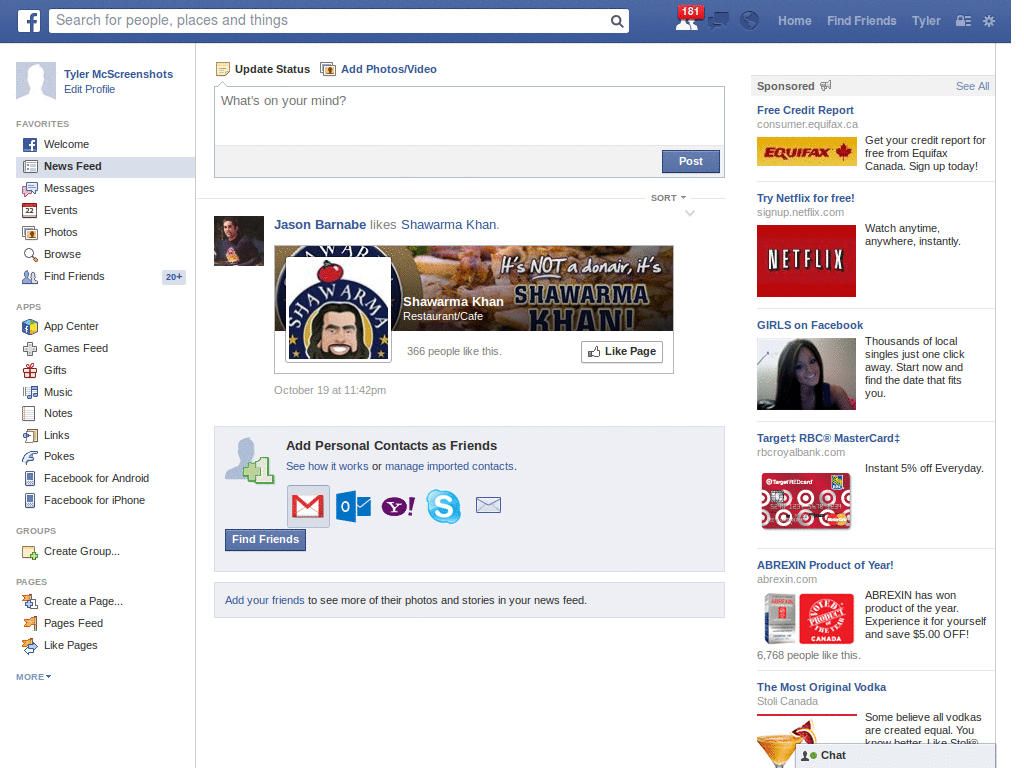Open privacy shortcuts lock icon

[963, 21]
